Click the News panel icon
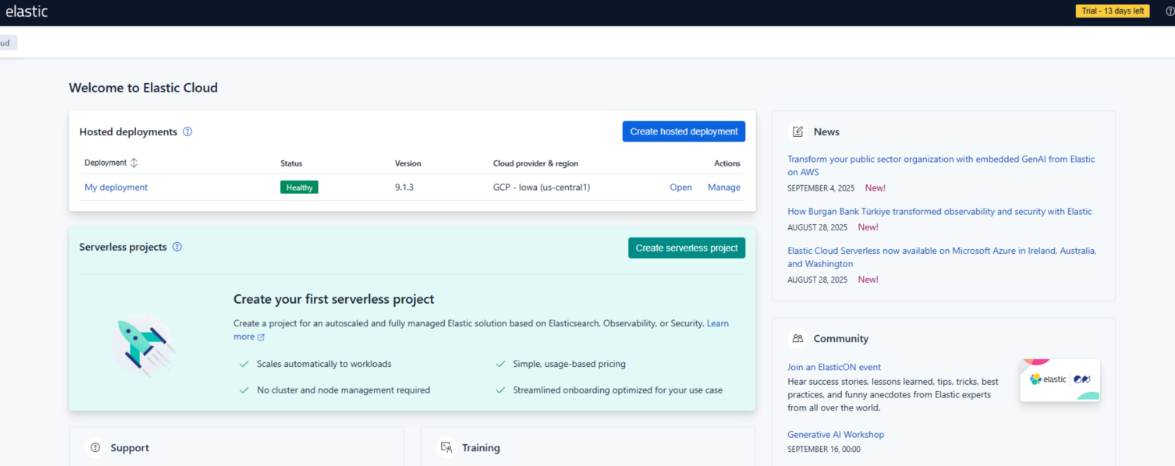1175x466 pixels. [x=797, y=132]
